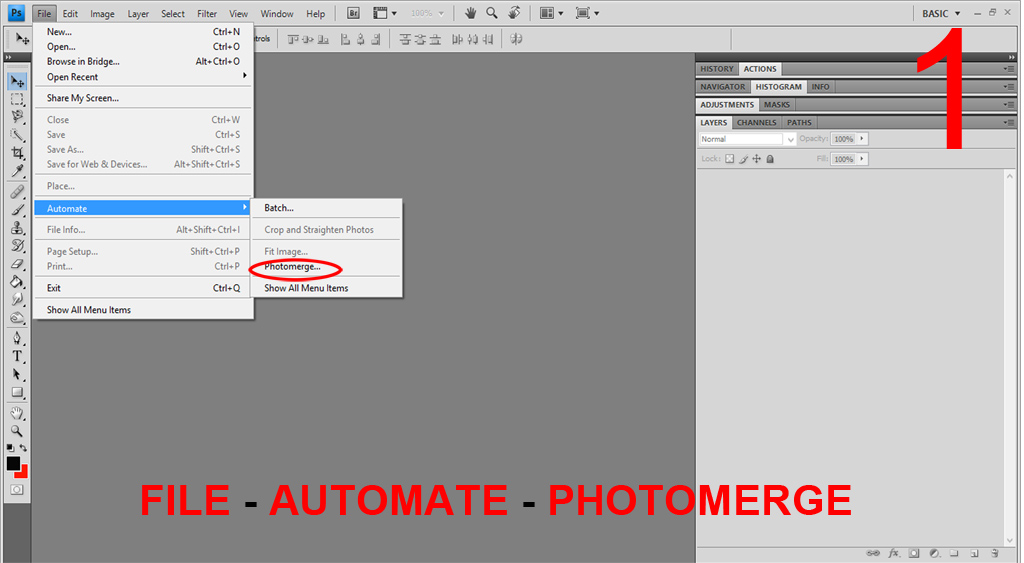Select the Type tool
This screenshot has width=1024, height=563.
(x=17, y=356)
